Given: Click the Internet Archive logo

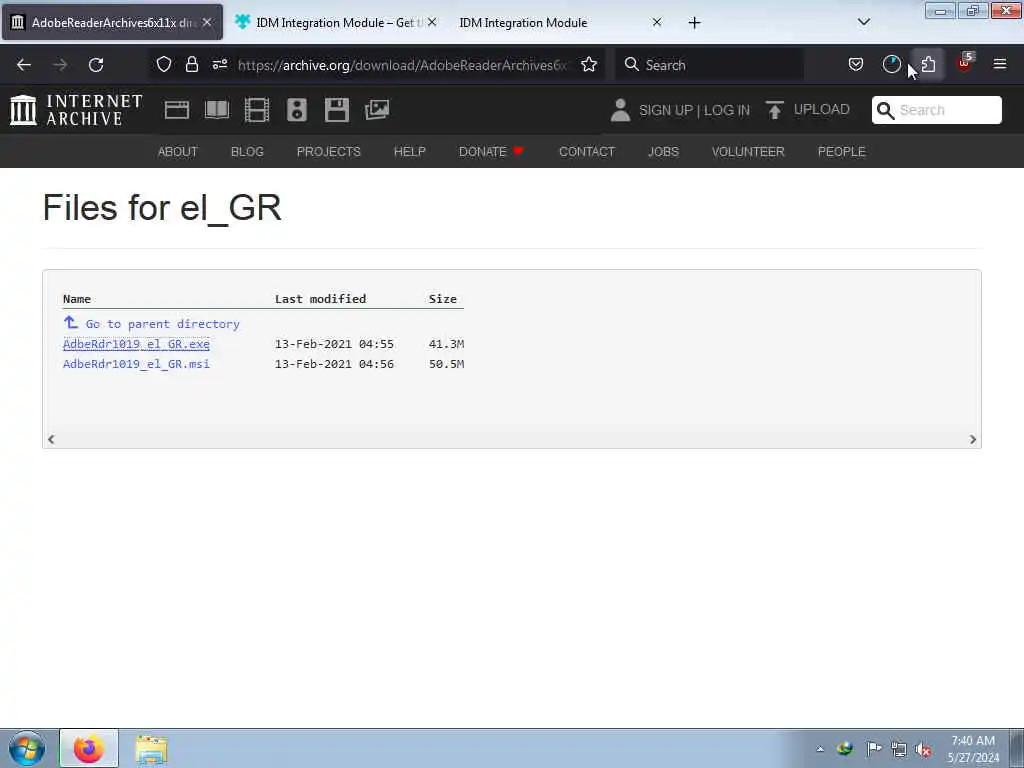Looking at the screenshot, I should tap(76, 109).
